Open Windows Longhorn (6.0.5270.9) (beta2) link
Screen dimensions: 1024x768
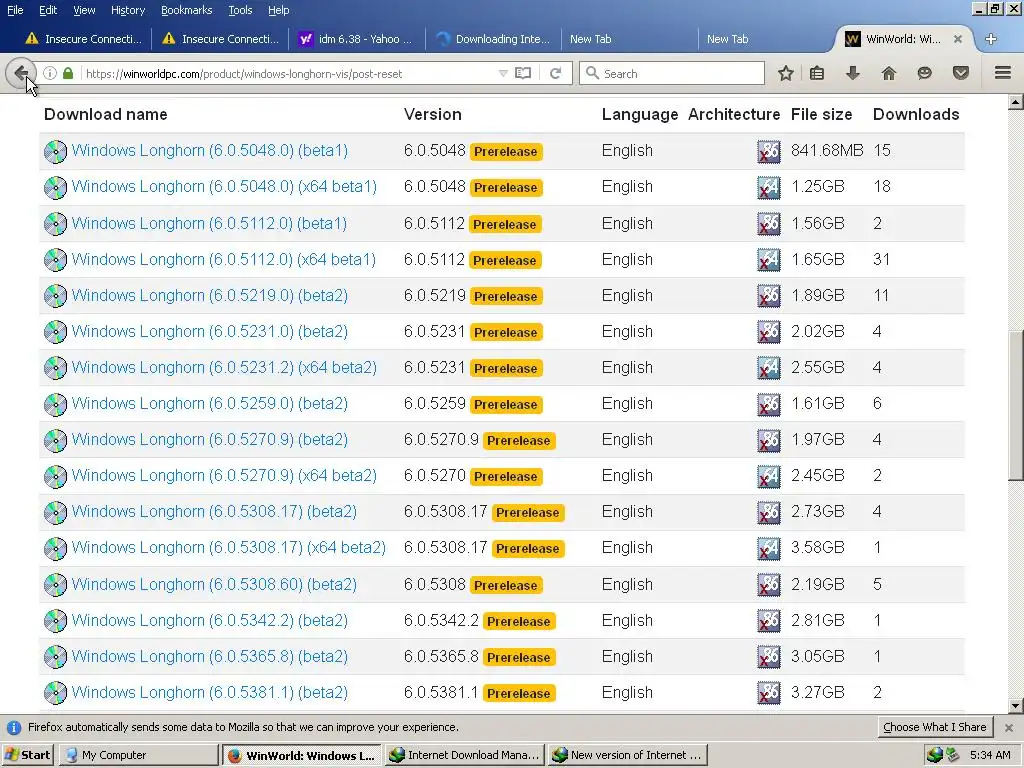(210, 440)
